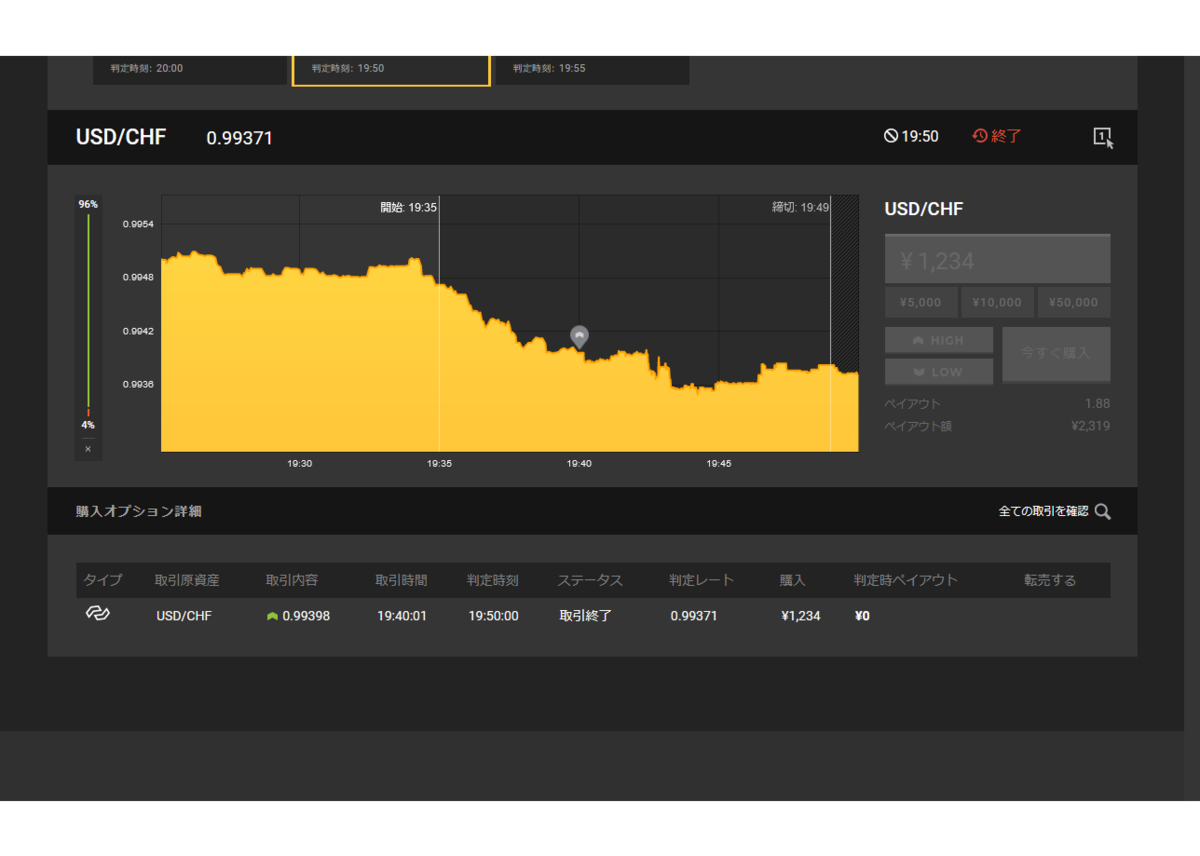
Task: Click the 19:50:00 expiry time cell
Action: pyautogui.click(x=493, y=616)
